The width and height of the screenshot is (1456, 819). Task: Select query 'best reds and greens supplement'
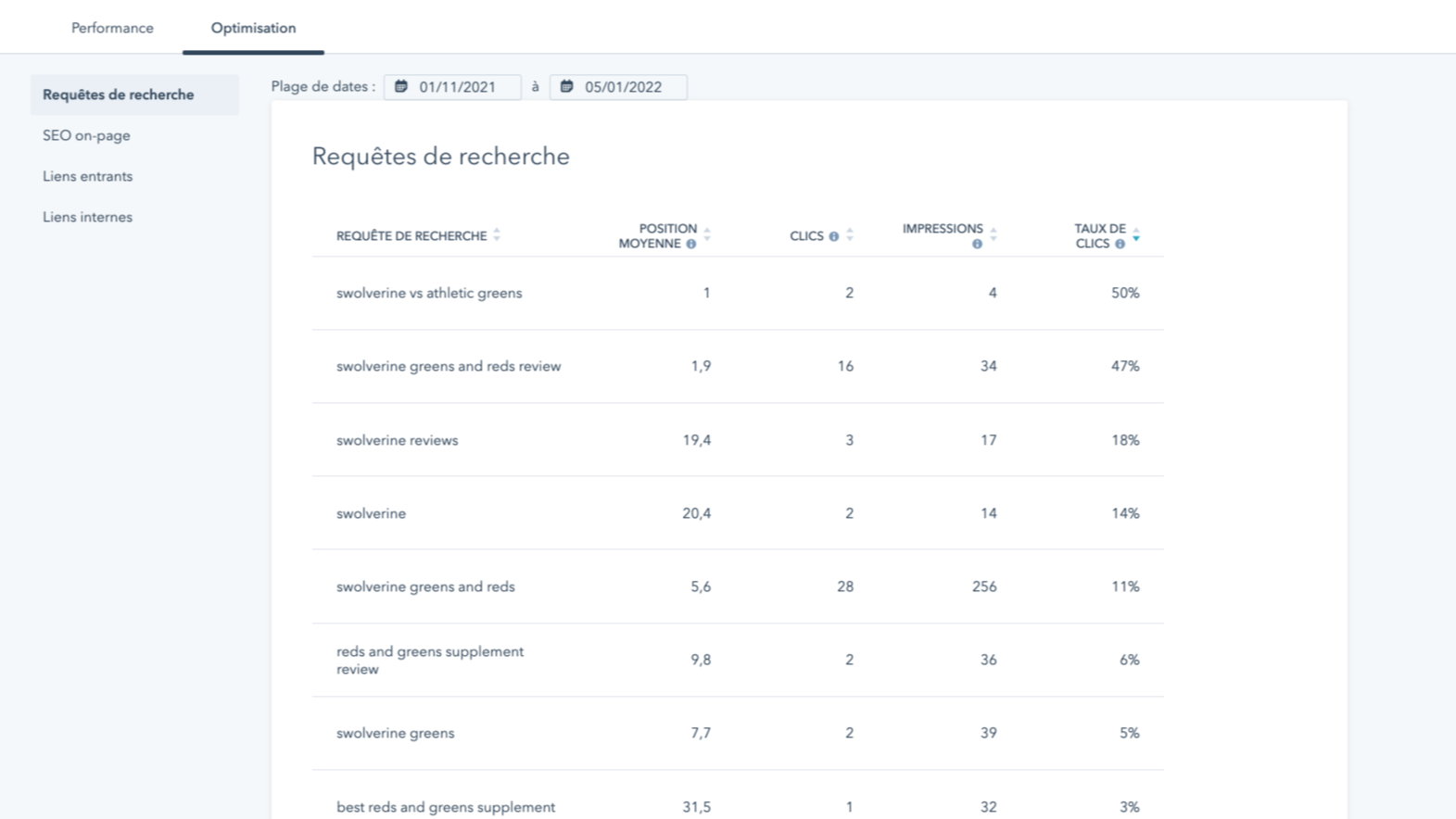(x=446, y=807)
